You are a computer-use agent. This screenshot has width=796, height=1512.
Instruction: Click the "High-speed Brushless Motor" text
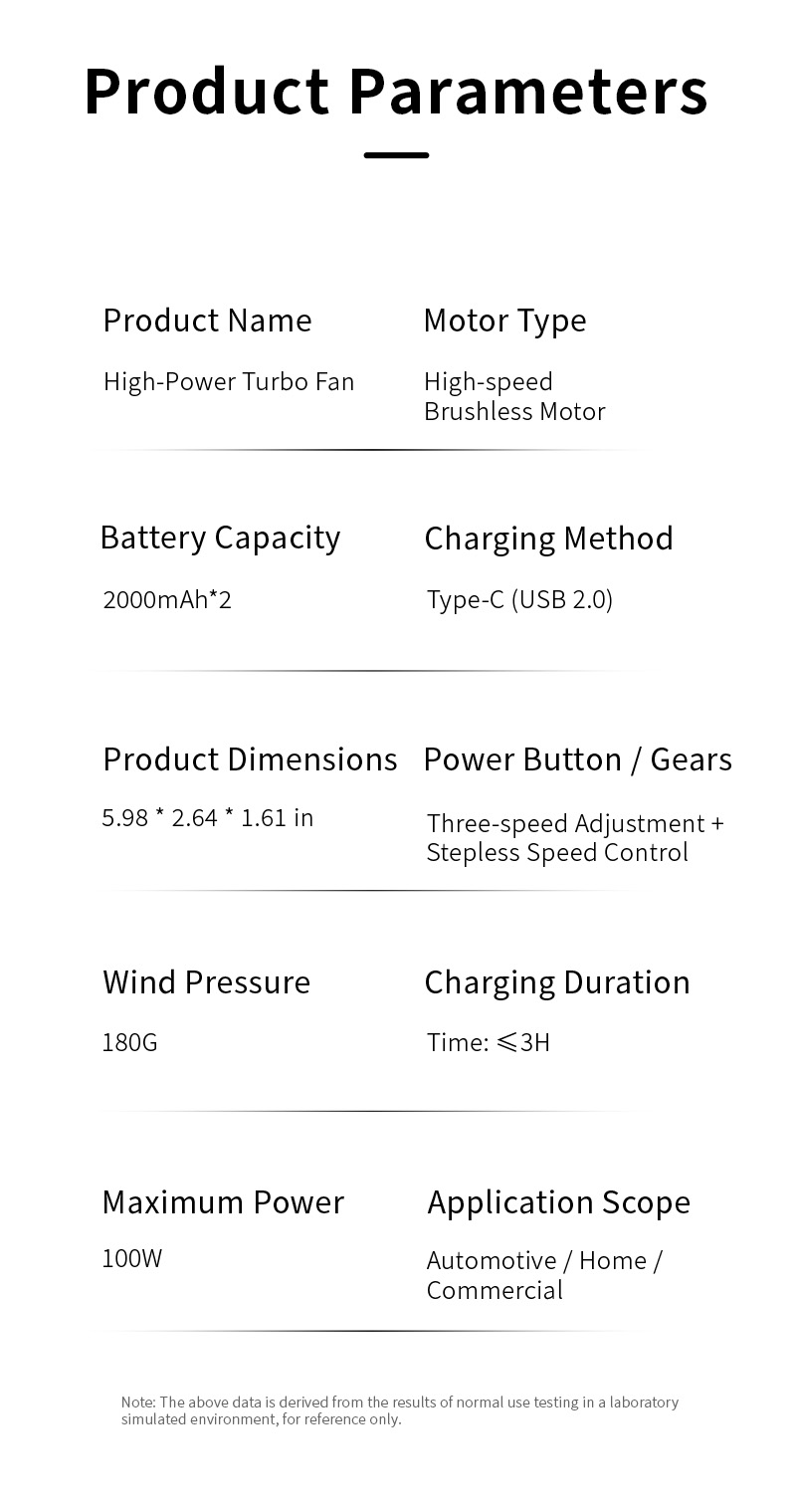(x=513, y=396)
